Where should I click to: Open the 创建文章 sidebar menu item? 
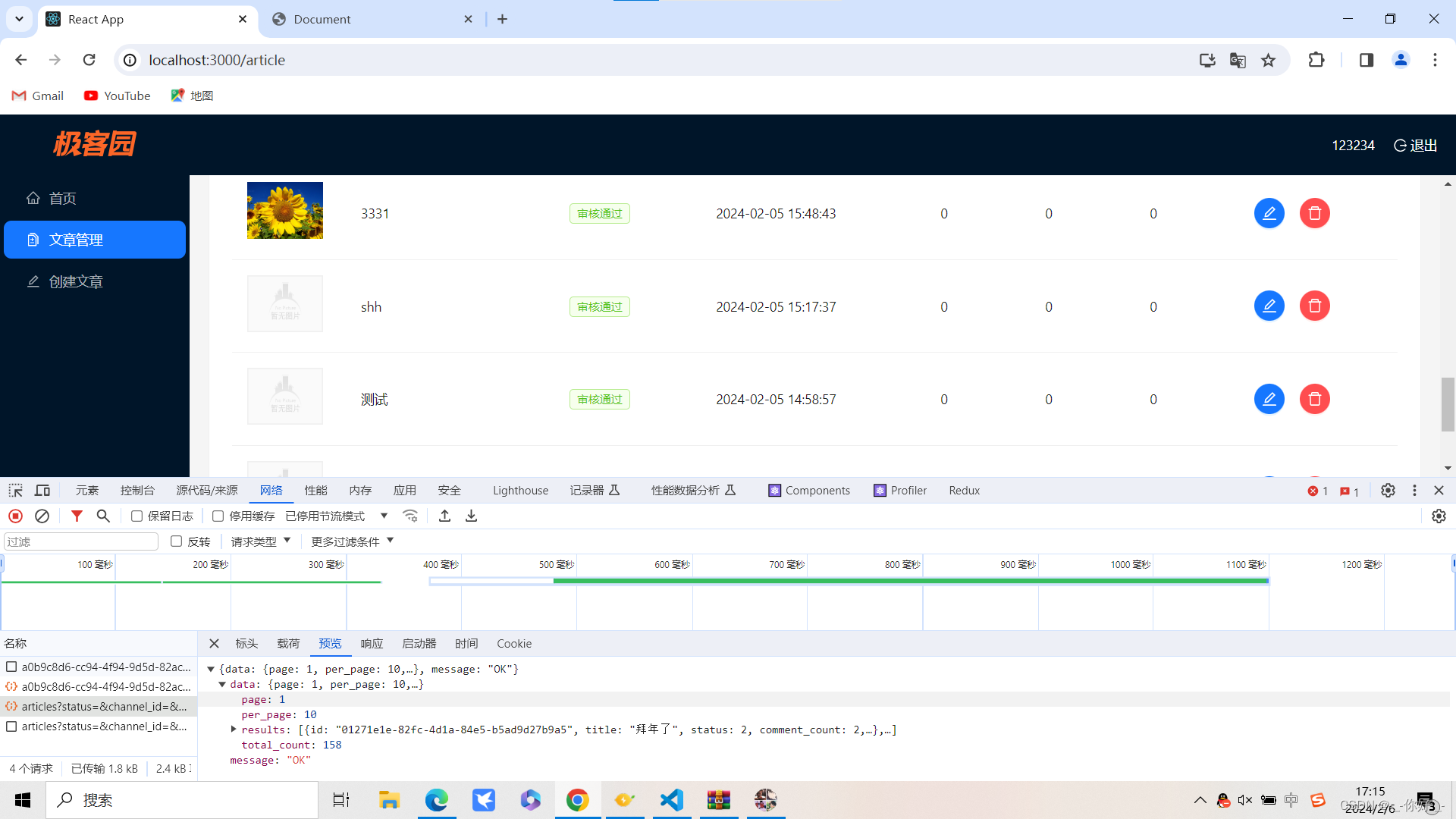76,281
